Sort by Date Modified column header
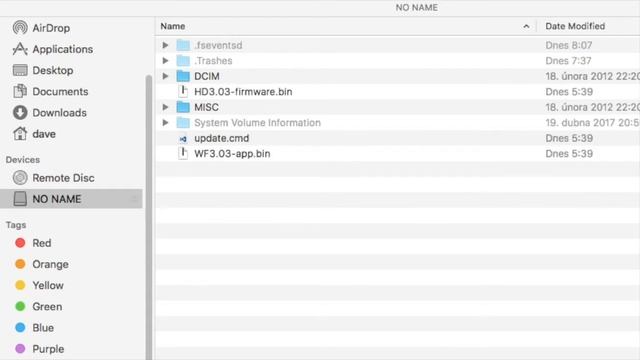Image resolution: width=640 pixels, height=360 pixels. pyautogui.click(x=575, y=26)
